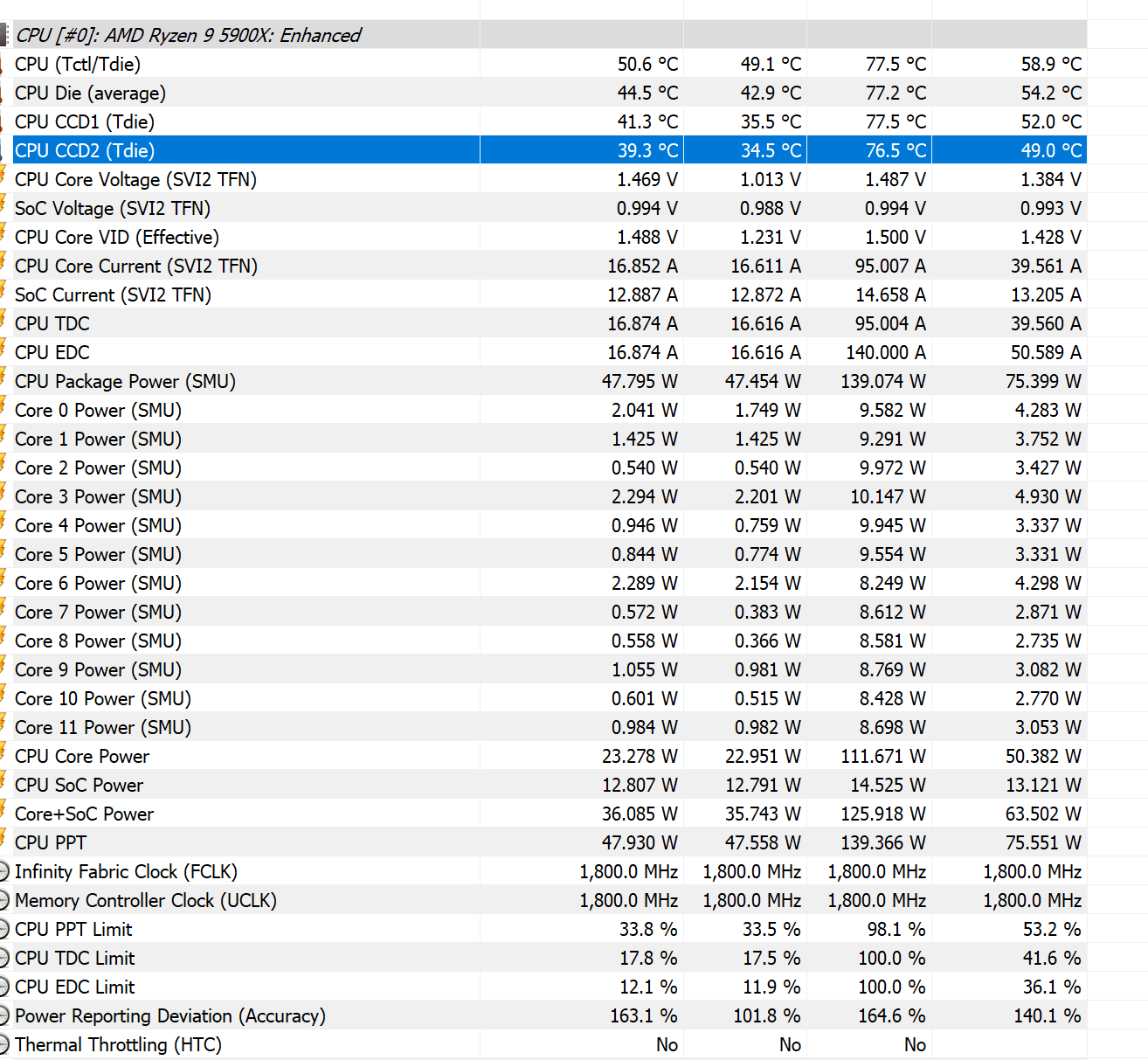Select Core 2 Power (SMU) label
Screen dimensions: 1148x1060
[x=98, y=468]
